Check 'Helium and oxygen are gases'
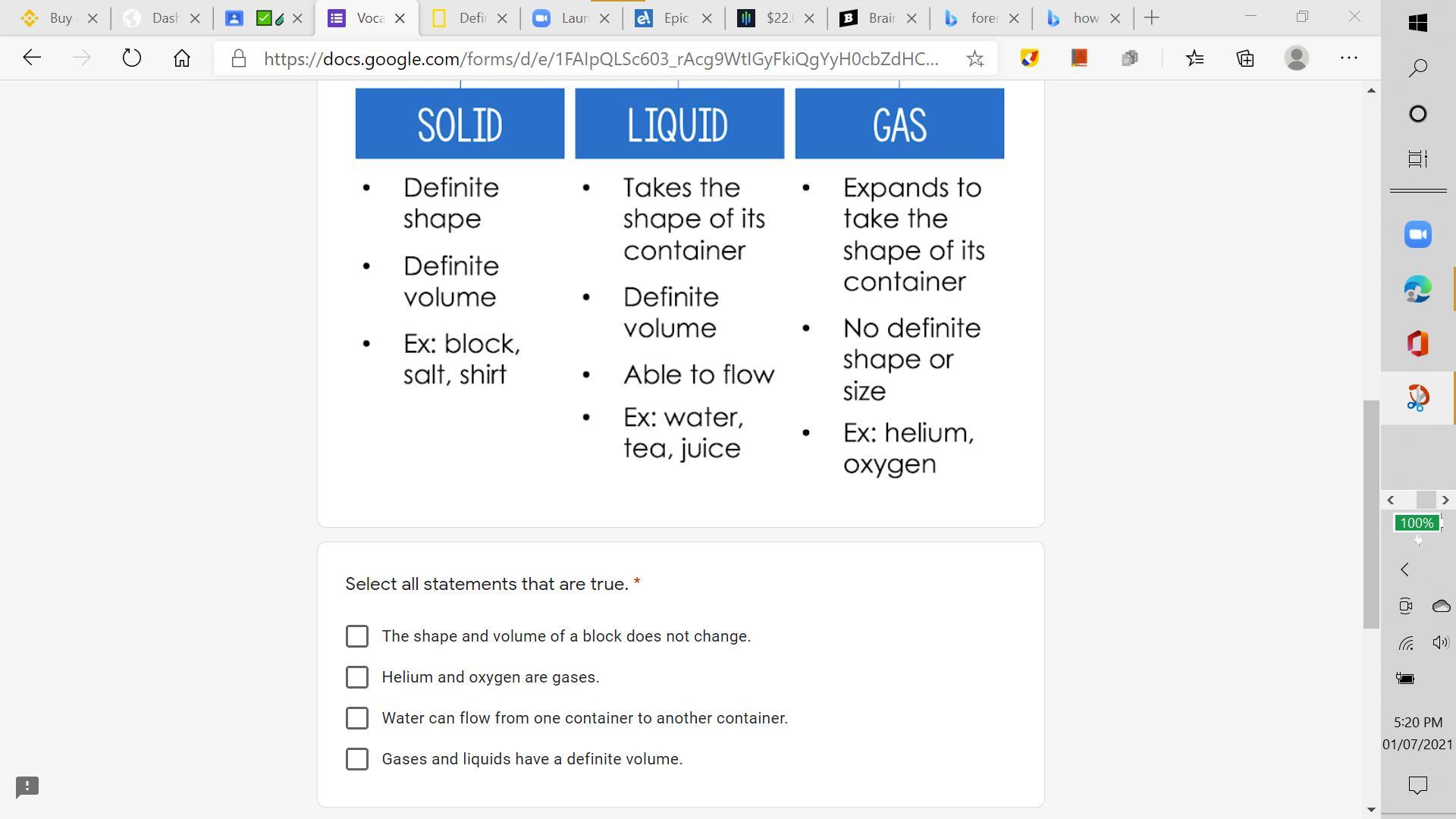This screenshot has height=819, width=1456. (357, 677)
